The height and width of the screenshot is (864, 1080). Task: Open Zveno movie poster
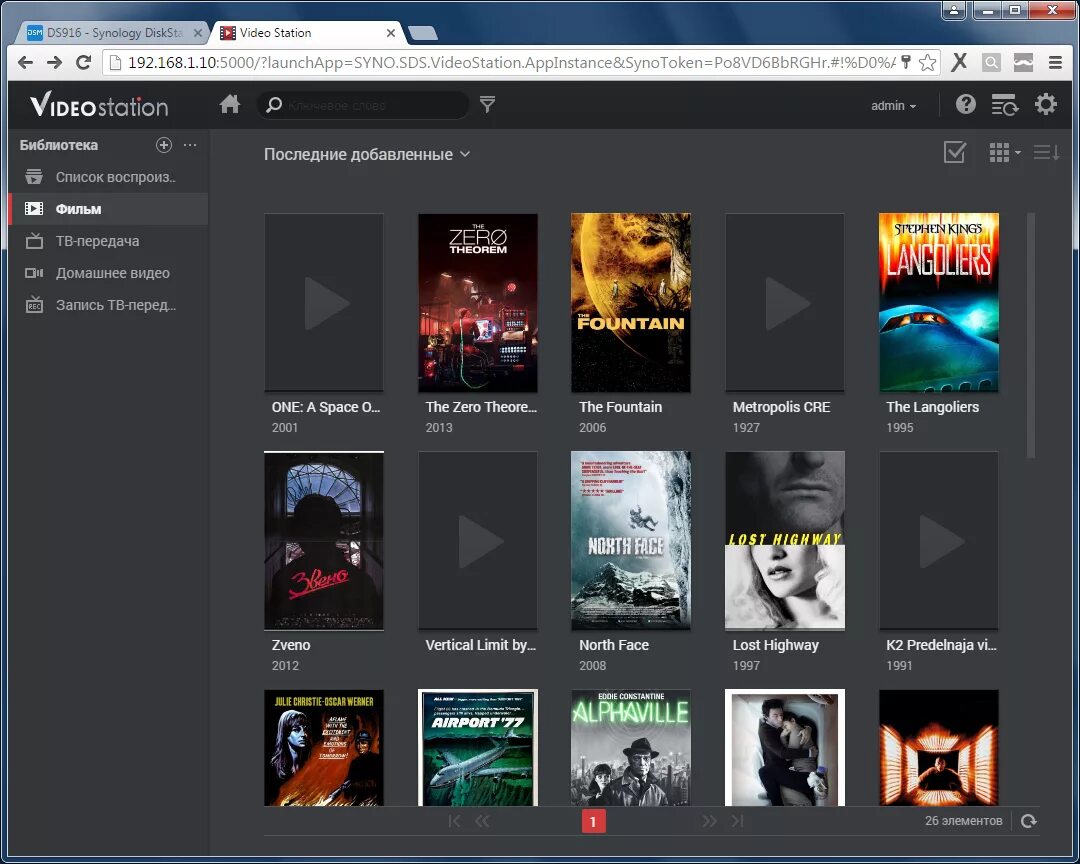324,541
